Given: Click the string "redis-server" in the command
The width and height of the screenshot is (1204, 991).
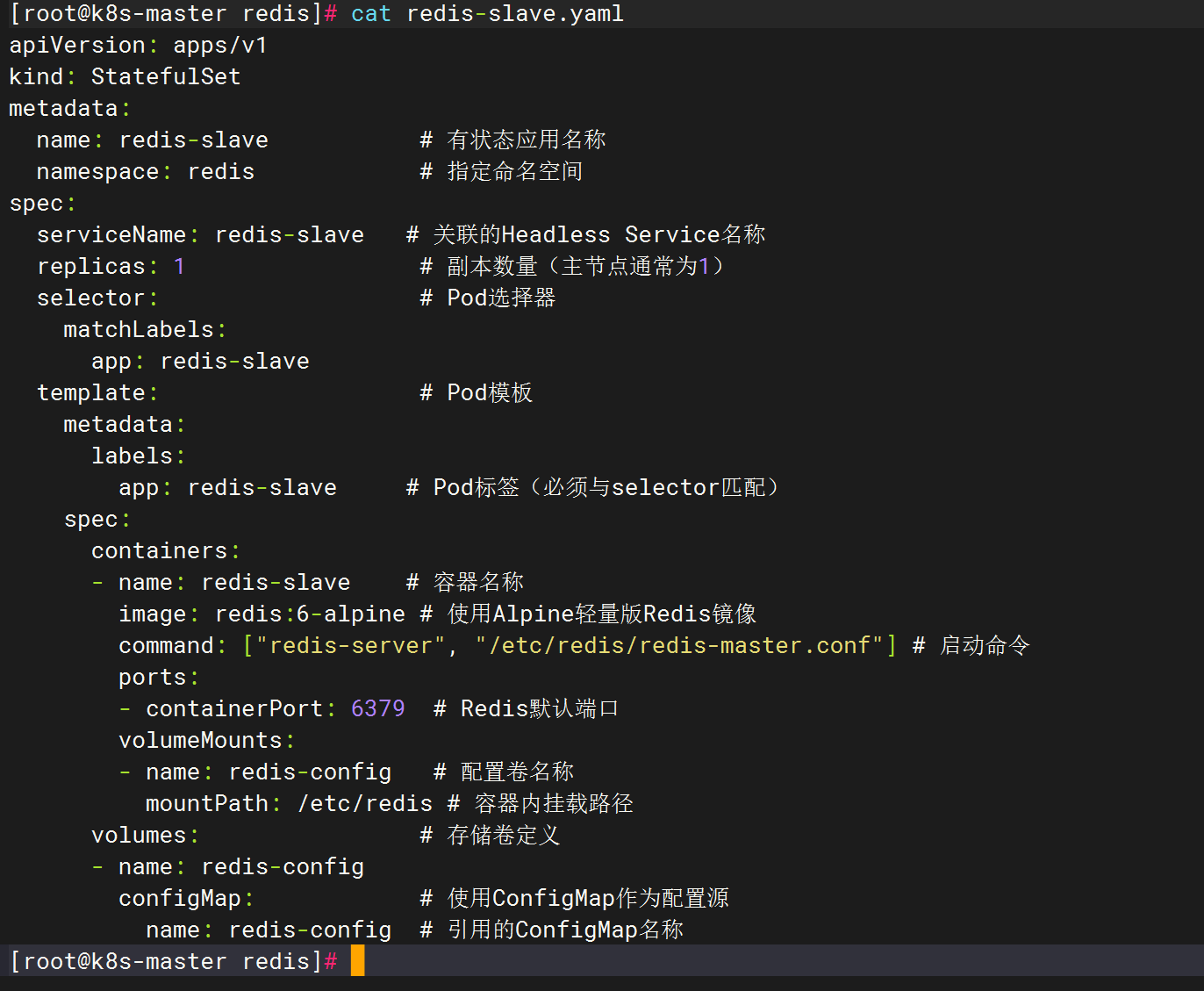Looking at the screenshot, I should (351, 646).
